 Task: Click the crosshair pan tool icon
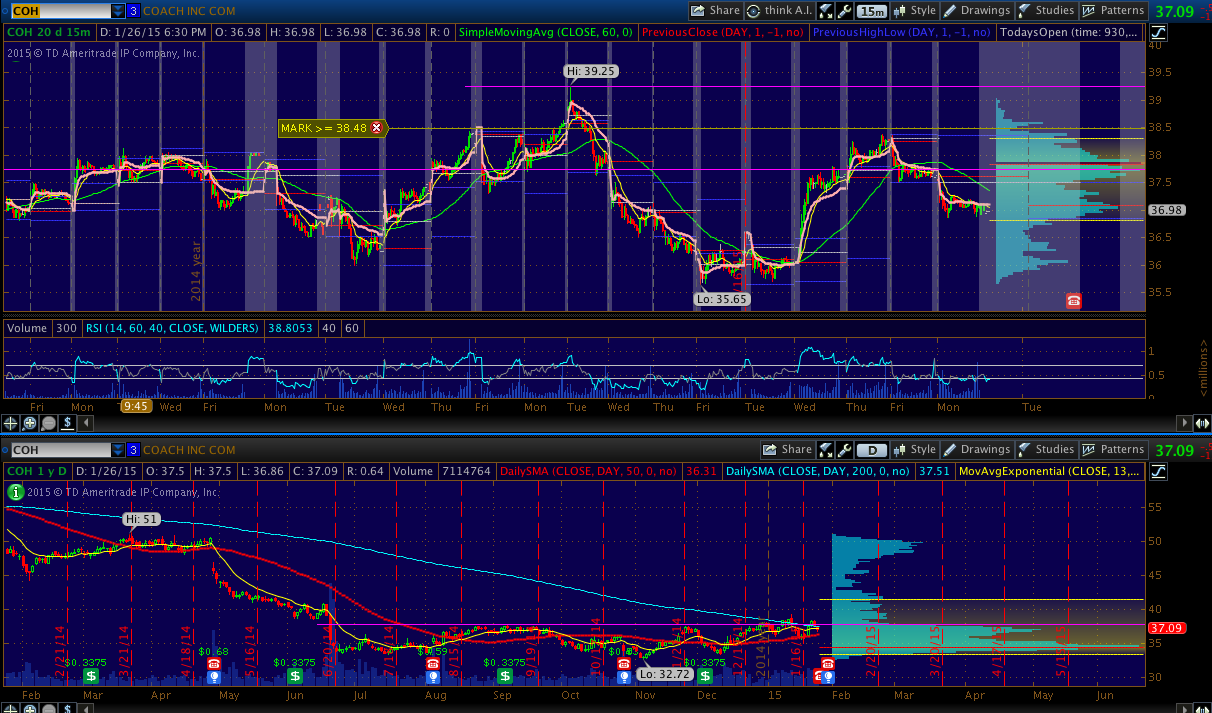point(11,423)
